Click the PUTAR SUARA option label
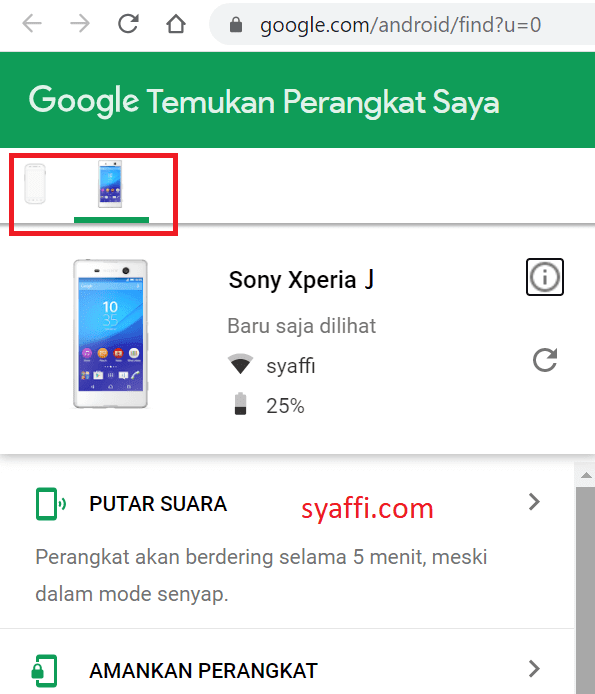Screen dimensions: 595x694 tap(158, 504)
